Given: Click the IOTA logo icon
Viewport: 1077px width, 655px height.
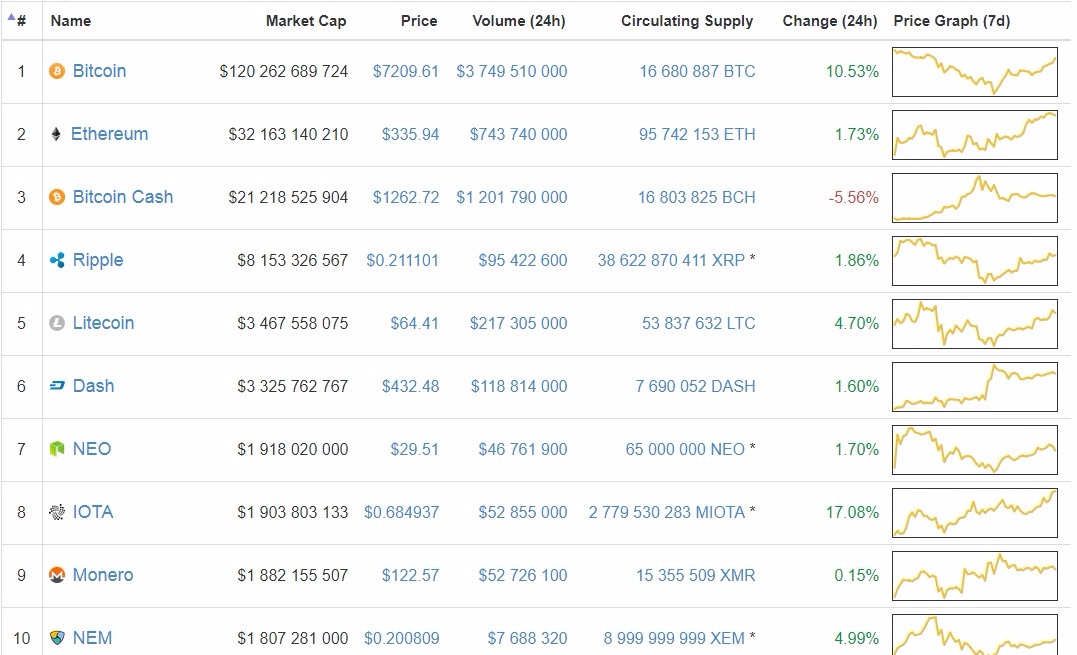Looking at the screenshot, I should [57, 512].
